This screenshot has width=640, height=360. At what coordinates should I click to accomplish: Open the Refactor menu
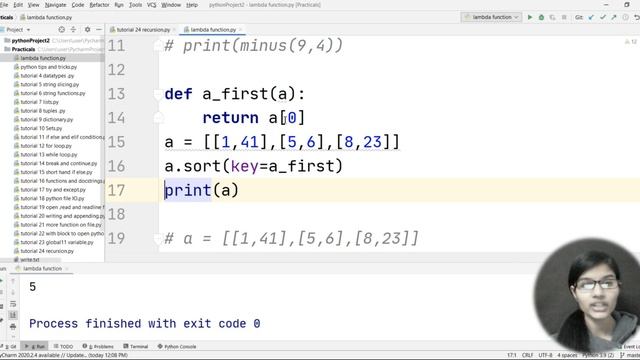pyautogui.click(x=99, y=5)
